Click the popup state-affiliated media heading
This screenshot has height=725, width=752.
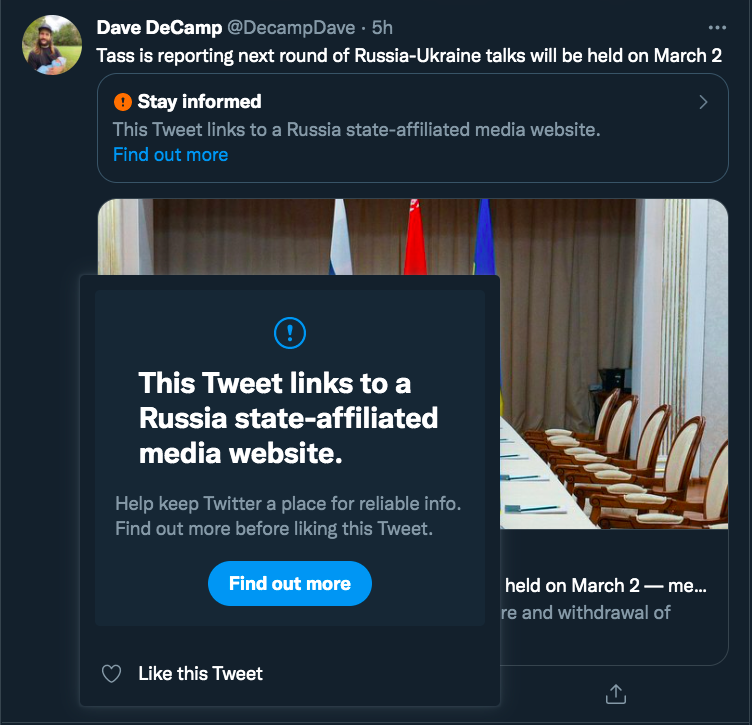tap(288, 417)
